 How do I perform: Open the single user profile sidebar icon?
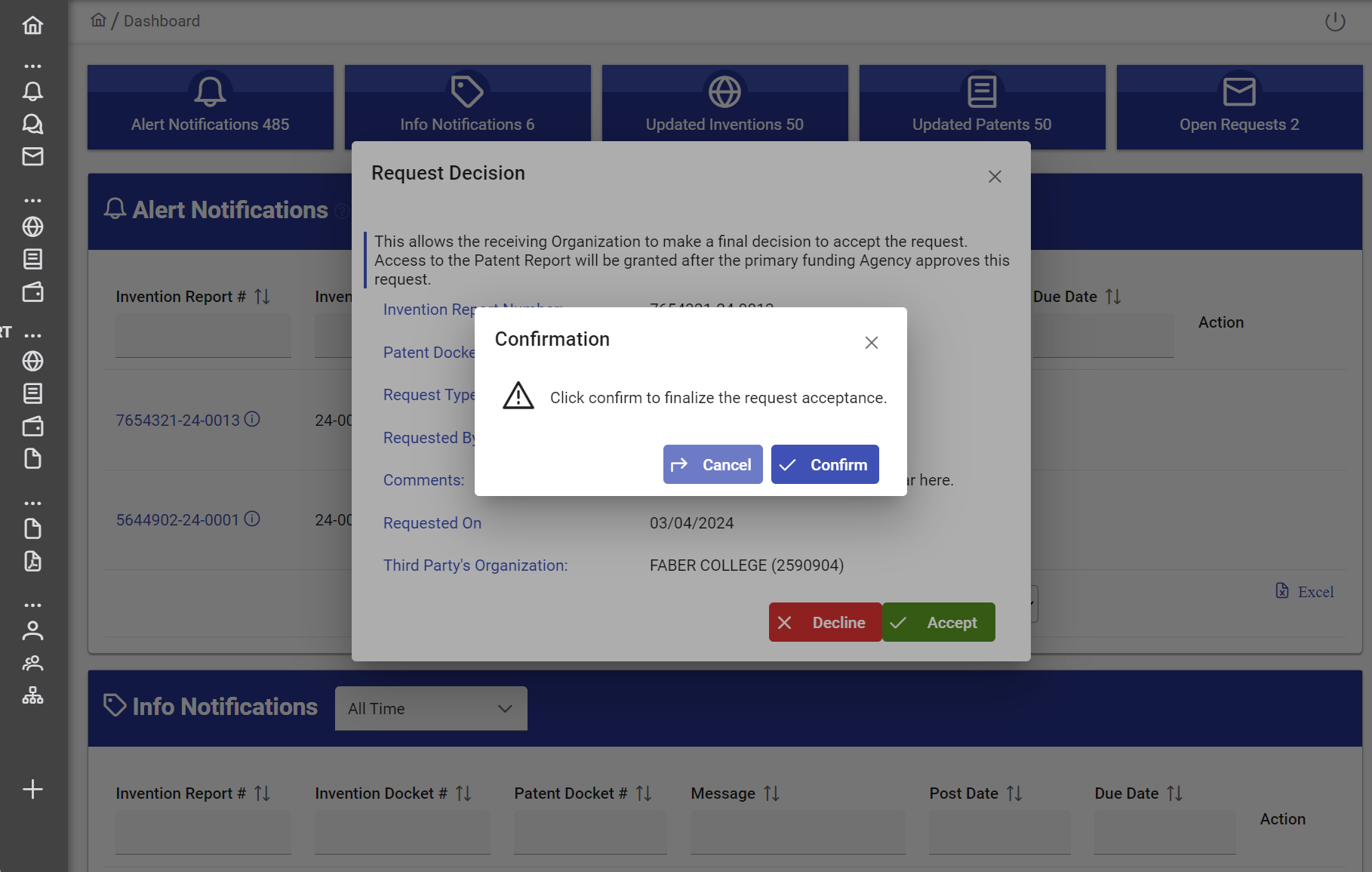click(32, 630)
